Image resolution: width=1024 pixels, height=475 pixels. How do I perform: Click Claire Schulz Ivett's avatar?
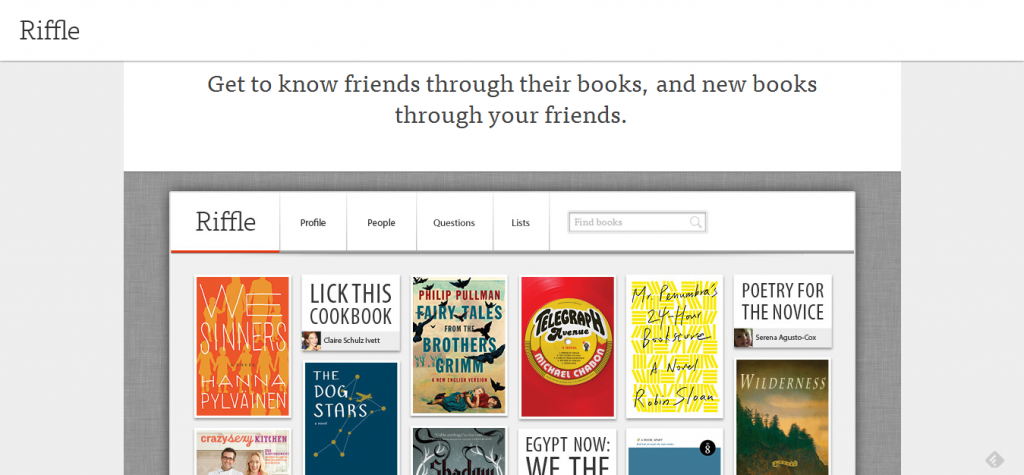(x=311, y=340)
